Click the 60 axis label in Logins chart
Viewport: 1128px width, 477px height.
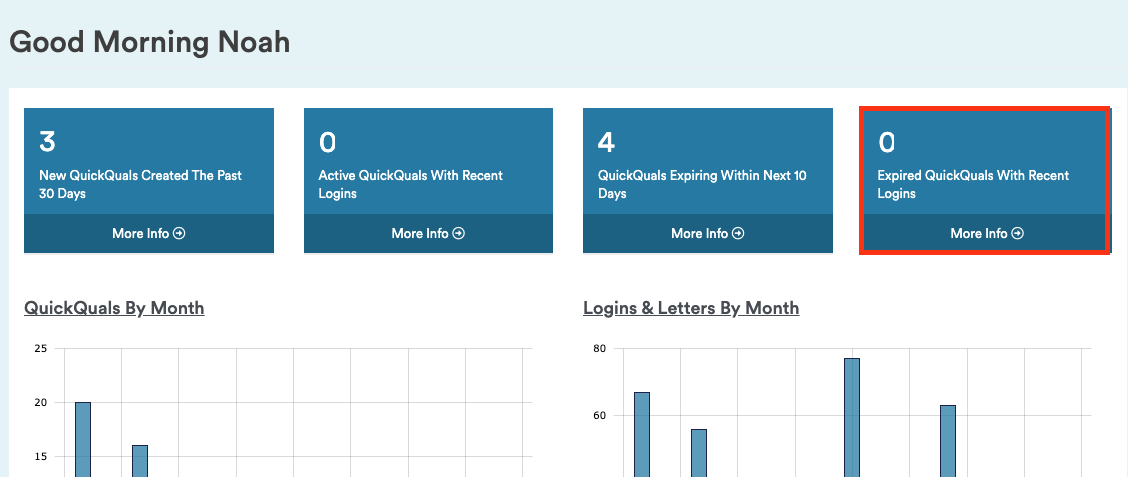coord(600,416)
